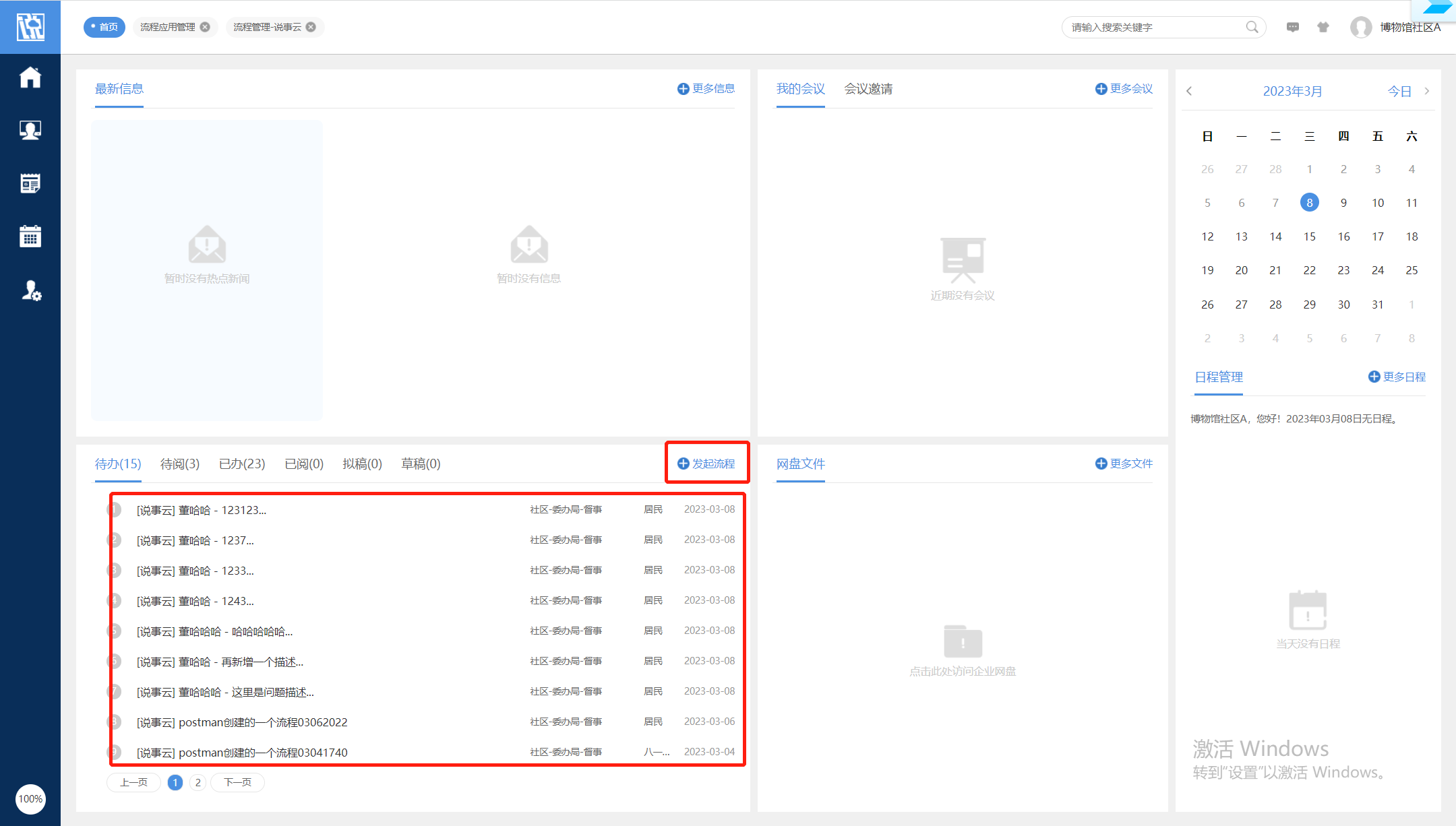The width and height of the screenshot is (1456, 826).
Task: Click the 100% zoom indicator circle
Action: [30, 799]
